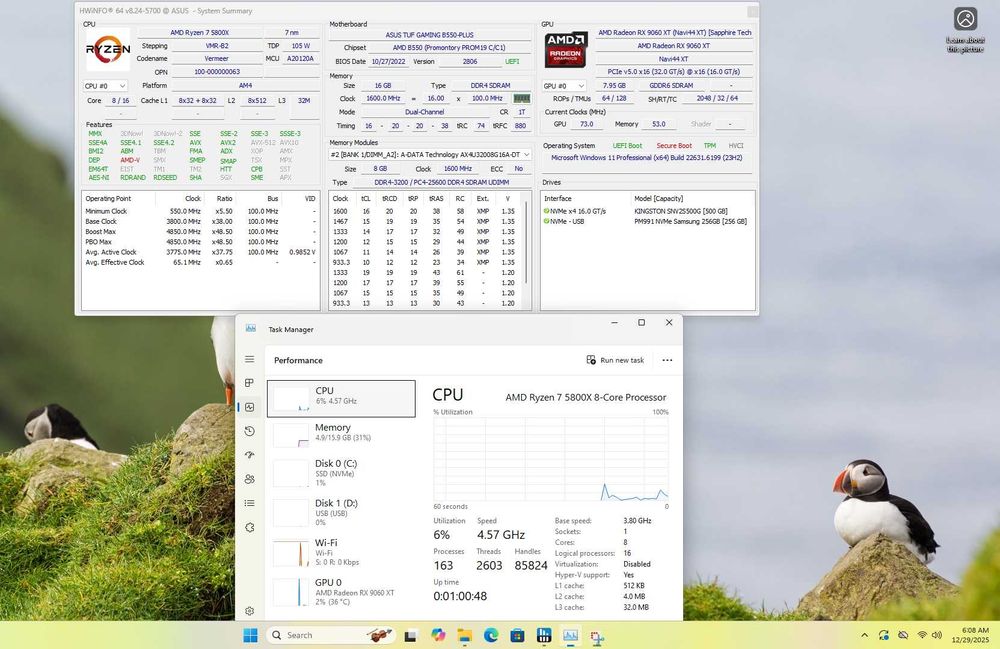1000x649 pixels.
Task: Click the Microsoft Windows 11 Professional build text
Action: coord(647,157)
